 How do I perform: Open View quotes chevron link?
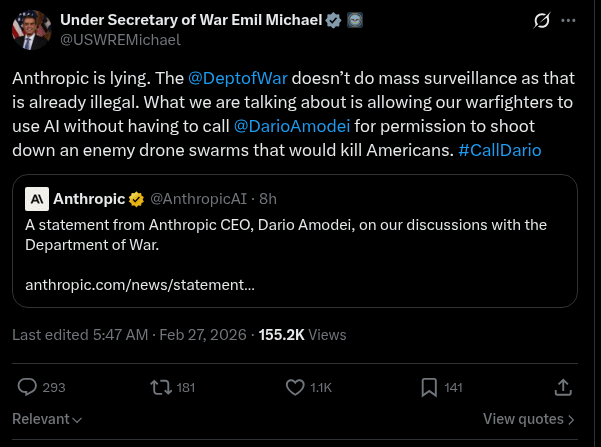click(x=528, y=419)
